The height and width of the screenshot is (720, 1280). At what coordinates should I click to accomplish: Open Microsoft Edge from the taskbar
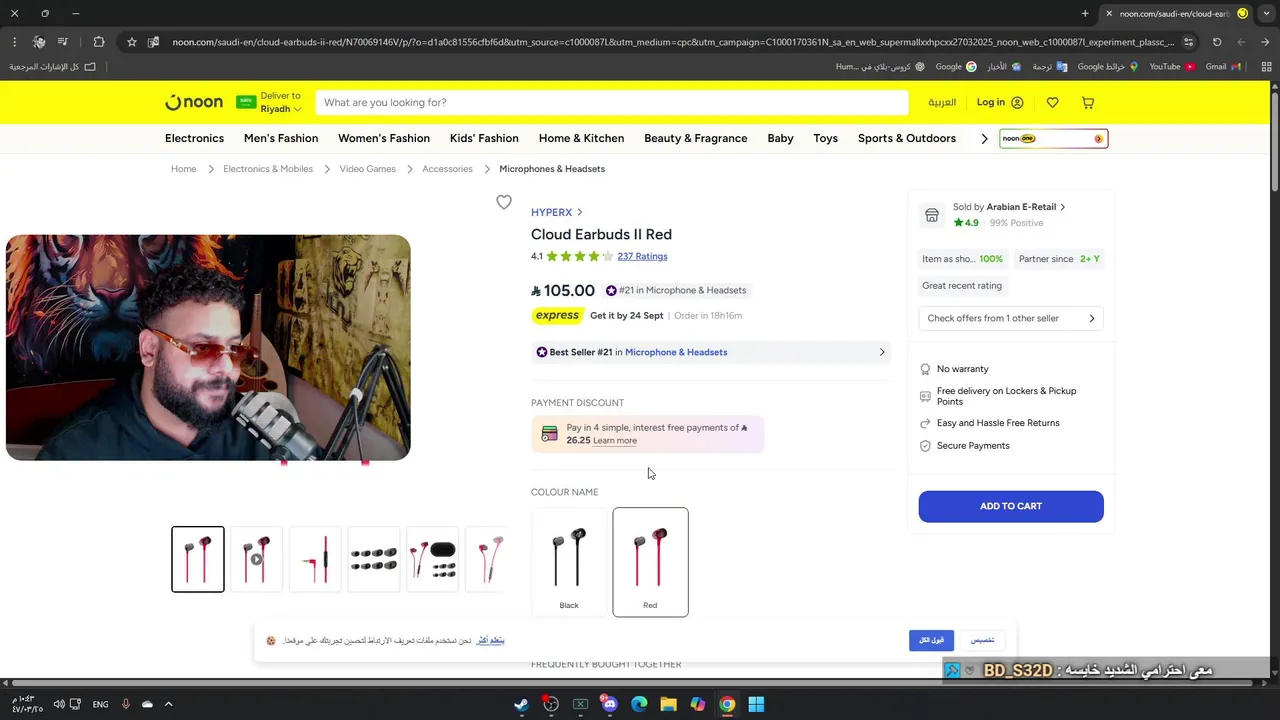coord(639,704)
